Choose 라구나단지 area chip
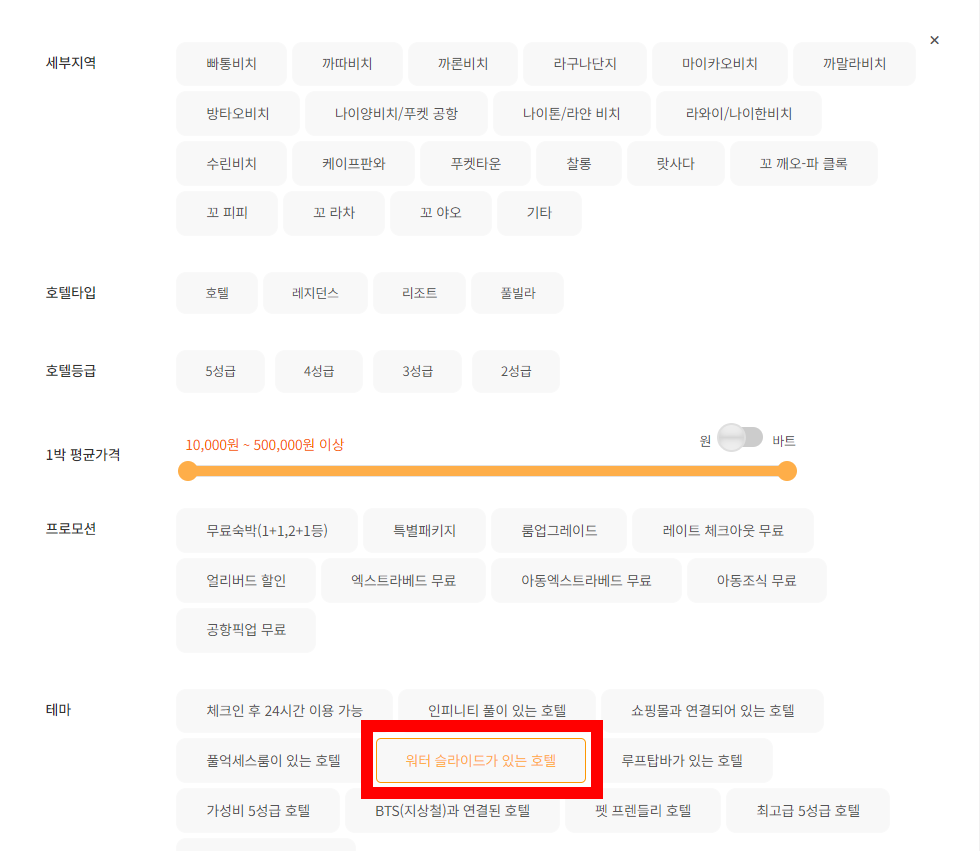The image size is (980, 851). point(585,64)
